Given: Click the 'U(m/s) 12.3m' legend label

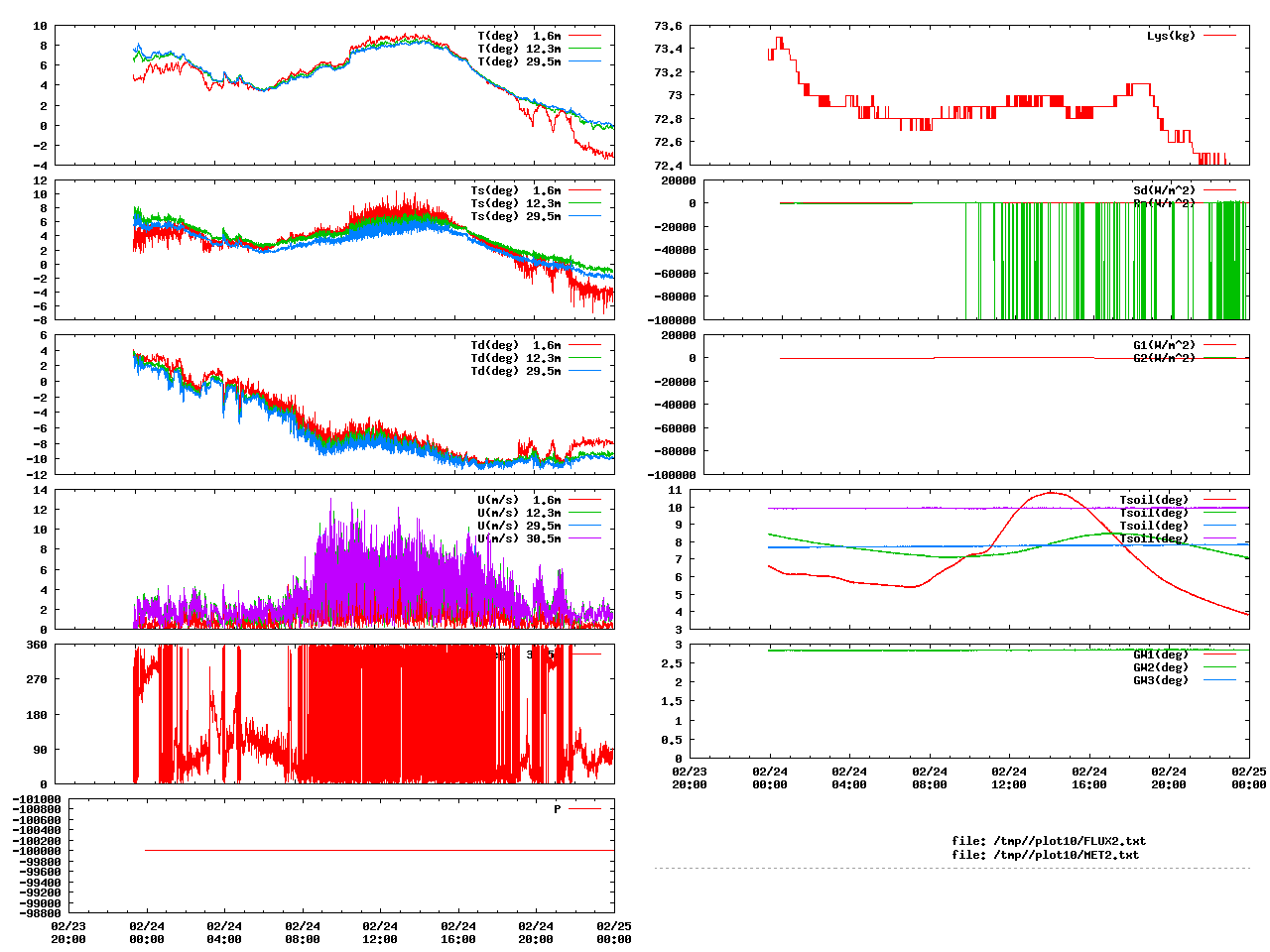Looking at the screenshot, I should [x=519, y=513].
